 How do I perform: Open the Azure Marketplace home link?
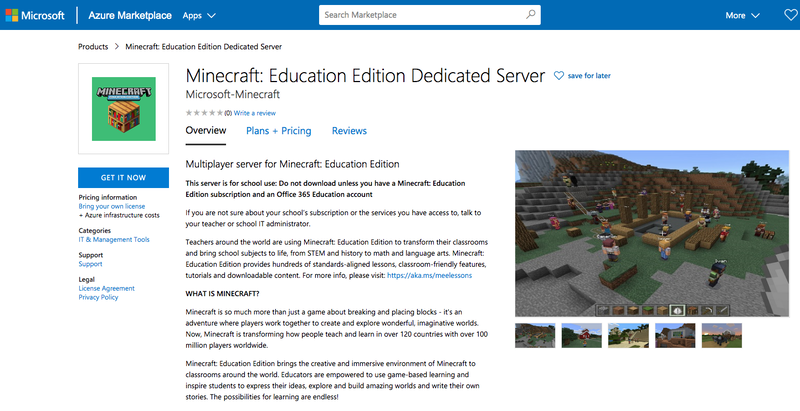click(130, 15)
